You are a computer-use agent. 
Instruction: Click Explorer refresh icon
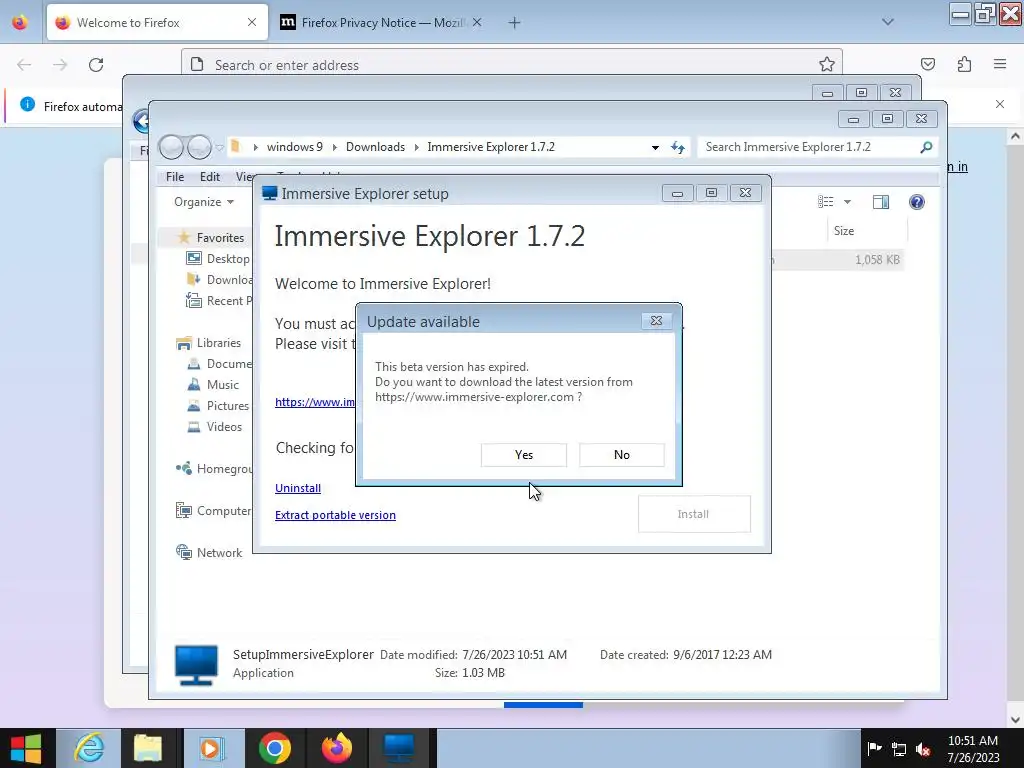(x=678, y=148)
